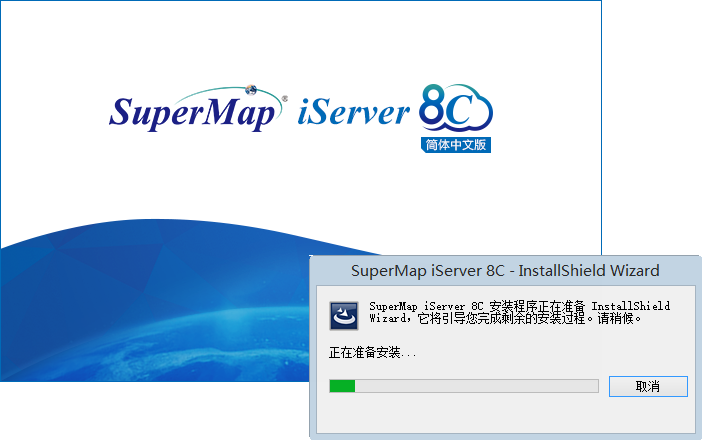Image resolution: width=702 pixels, height=440 pixels.
Task: Click the registered trademark symbol after SuperMap
Action: 285,100
